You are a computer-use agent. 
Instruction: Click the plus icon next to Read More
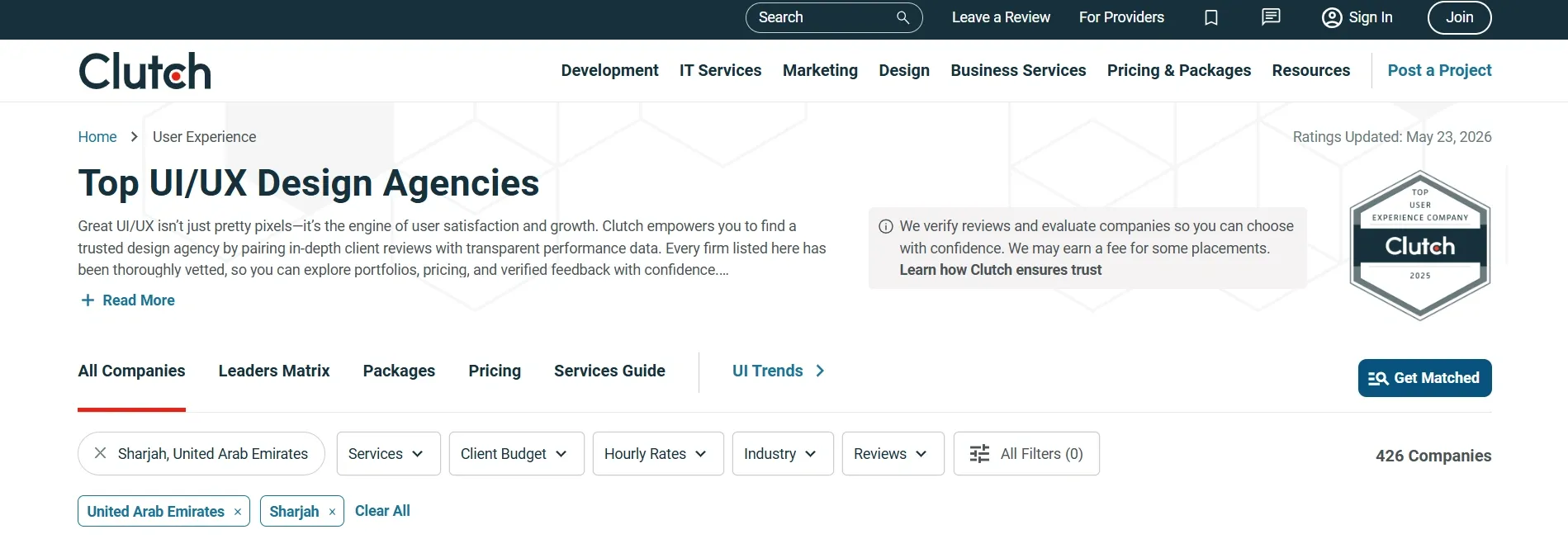(x=88, y=300)
